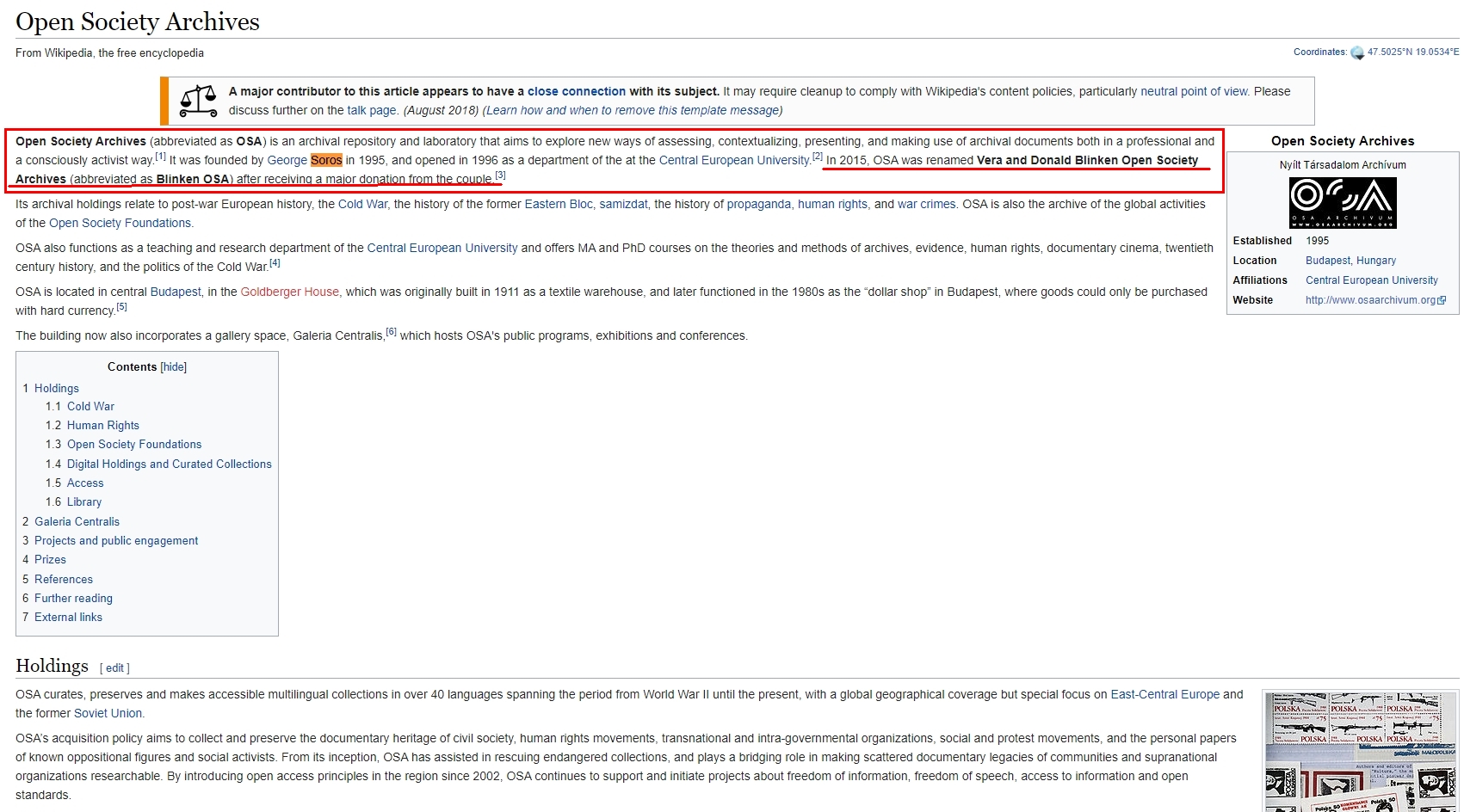Select the 'Open Society Archives' page title
The width and height of the screenshot is (1464, 812).
tap(138, 22)
